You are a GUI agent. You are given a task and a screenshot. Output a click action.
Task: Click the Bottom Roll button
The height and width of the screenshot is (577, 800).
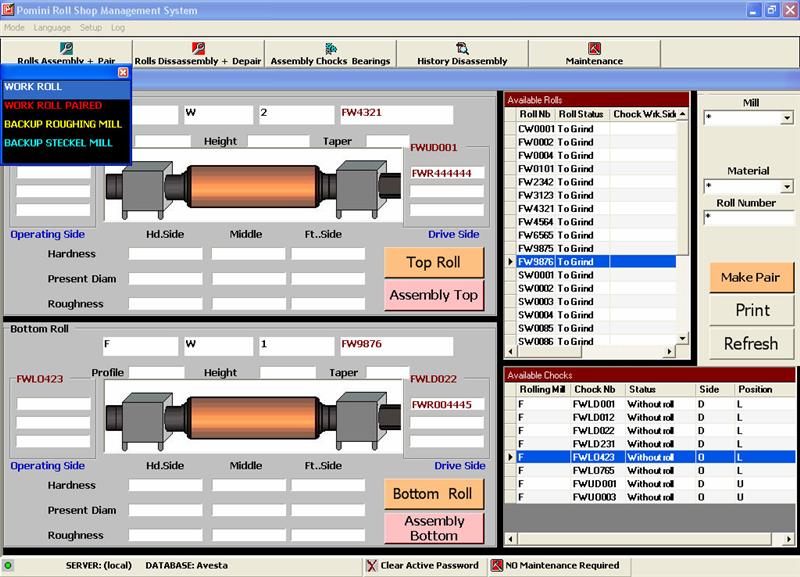point(434,494)
